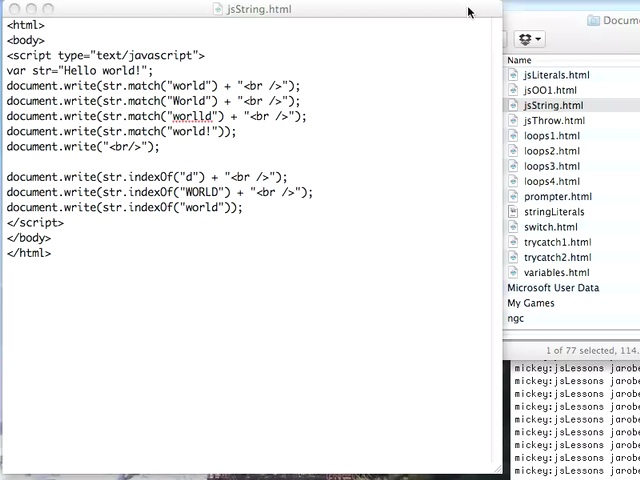Click the indexOf("WORLD") code line
This screenshot has width=640, height=480.
pos(160,192)
